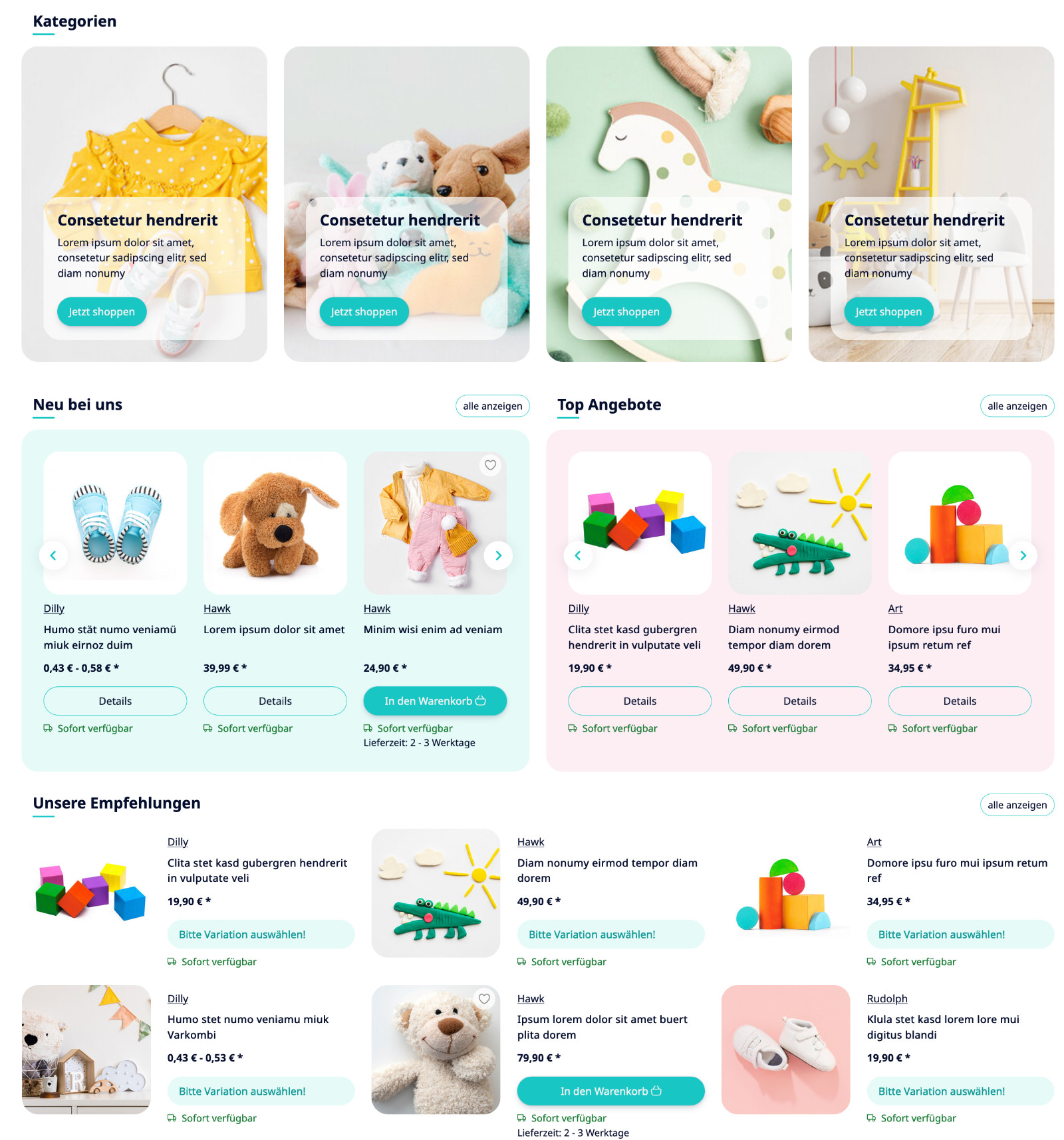Click Jetzt shoppen on the giraffe shelf category
The image size is (1064, 1140).
tap(888, 312)
